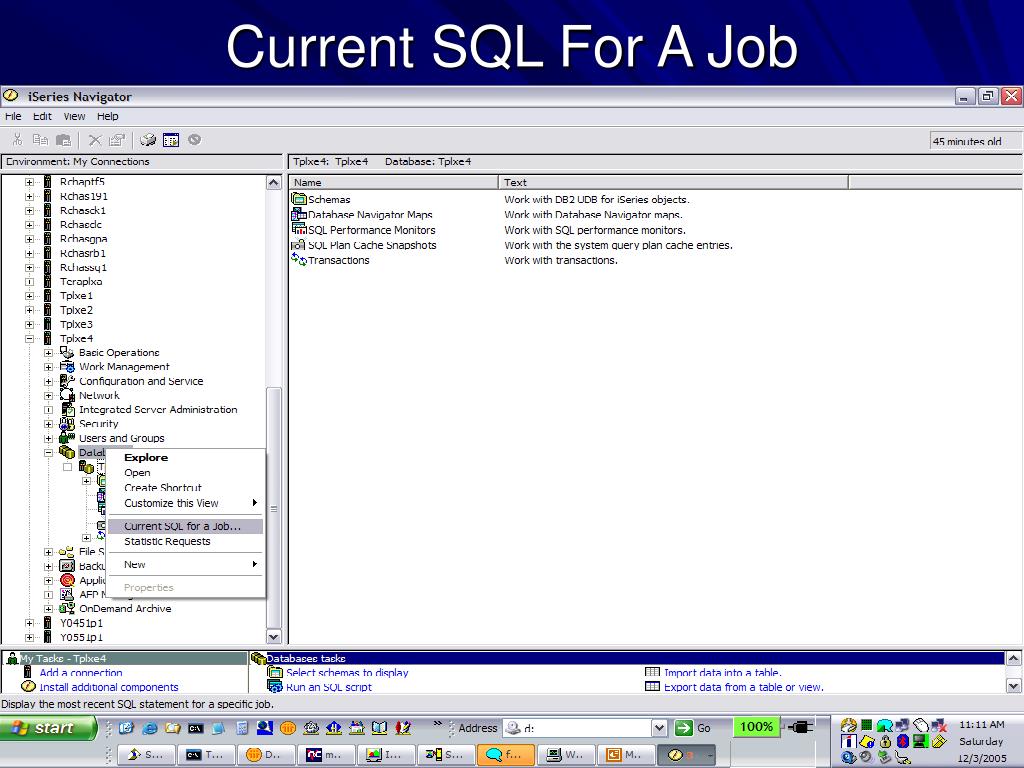
Task: Collapse the Tplxe4 server node
Action: (x=29, y=338)
